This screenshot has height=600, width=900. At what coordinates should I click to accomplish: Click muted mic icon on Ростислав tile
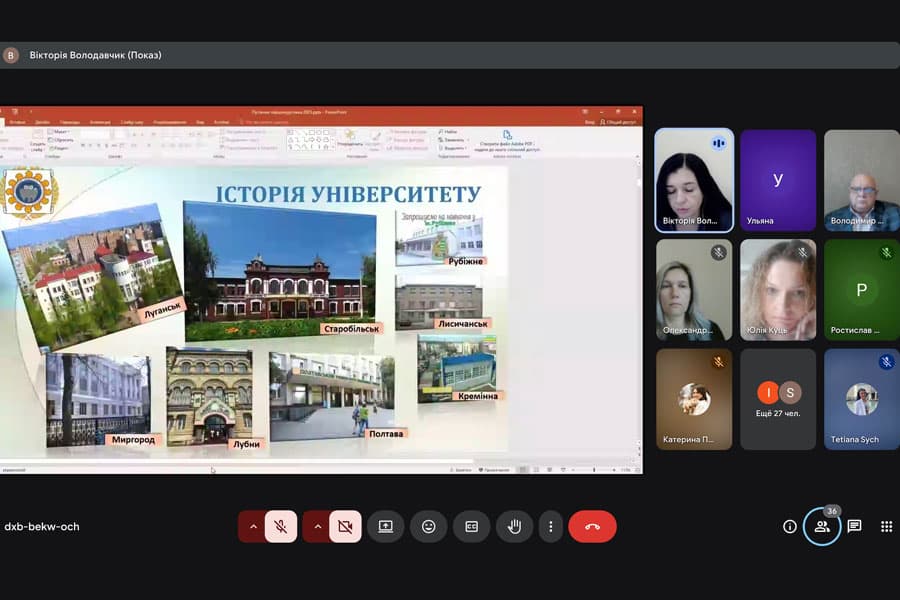[886, 253]
